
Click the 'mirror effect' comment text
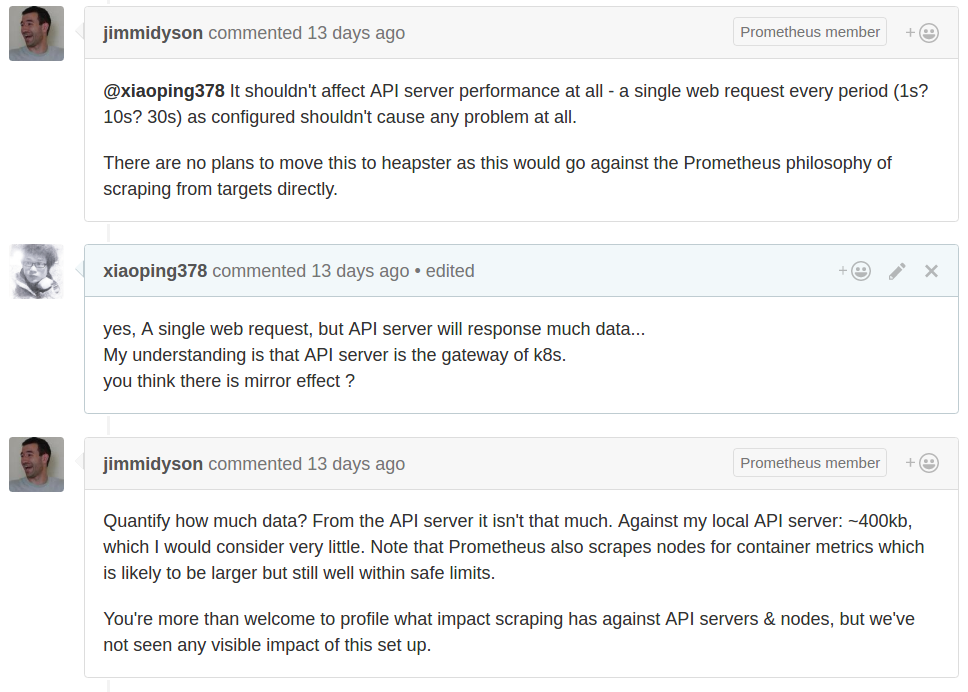pyautogui.click(x=229, y=381)
